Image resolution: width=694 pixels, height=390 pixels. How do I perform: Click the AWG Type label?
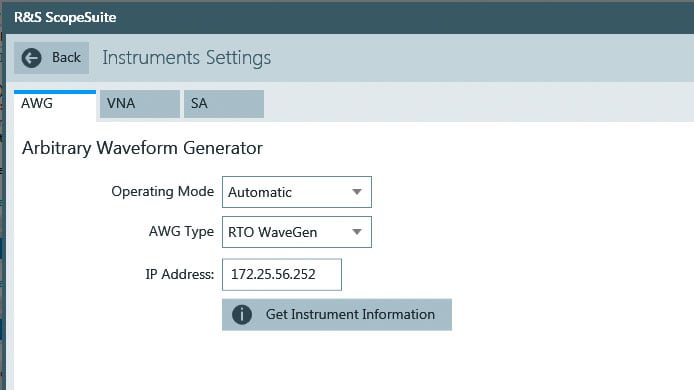181,232
